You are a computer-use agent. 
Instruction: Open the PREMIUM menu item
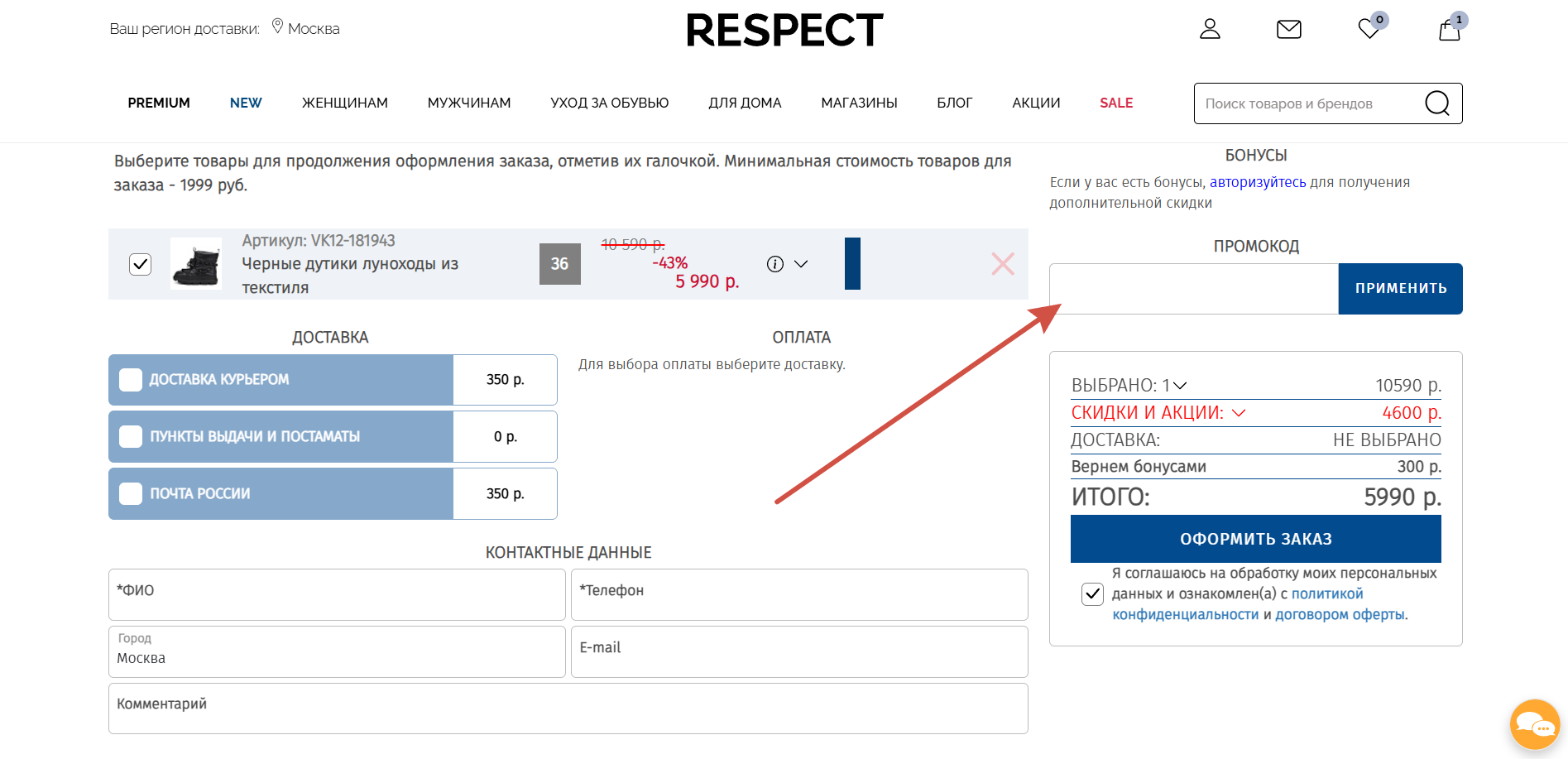(159, 103)
